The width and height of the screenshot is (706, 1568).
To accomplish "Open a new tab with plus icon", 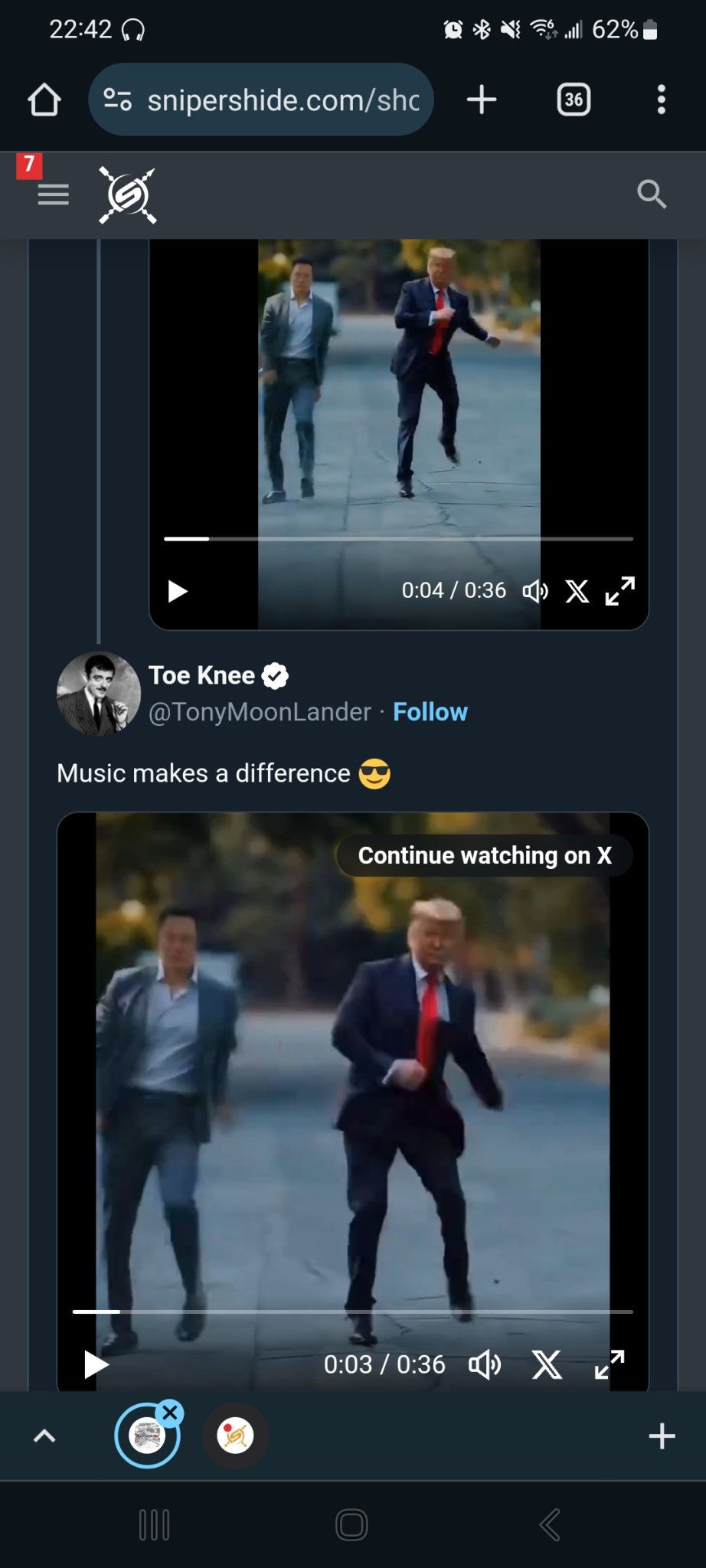I will [482, 100].
